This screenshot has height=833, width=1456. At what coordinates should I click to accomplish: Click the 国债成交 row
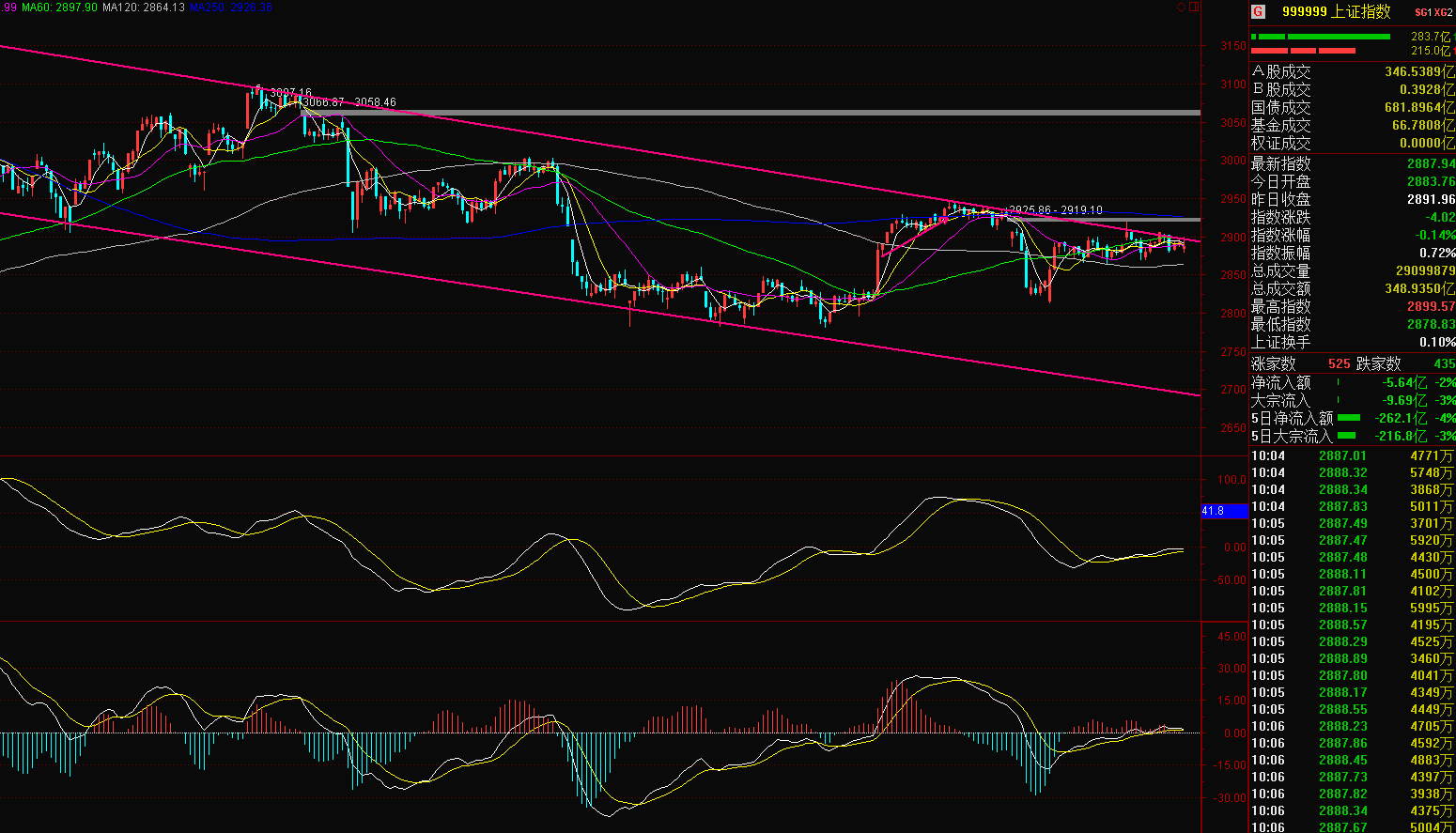[1353, 107]
